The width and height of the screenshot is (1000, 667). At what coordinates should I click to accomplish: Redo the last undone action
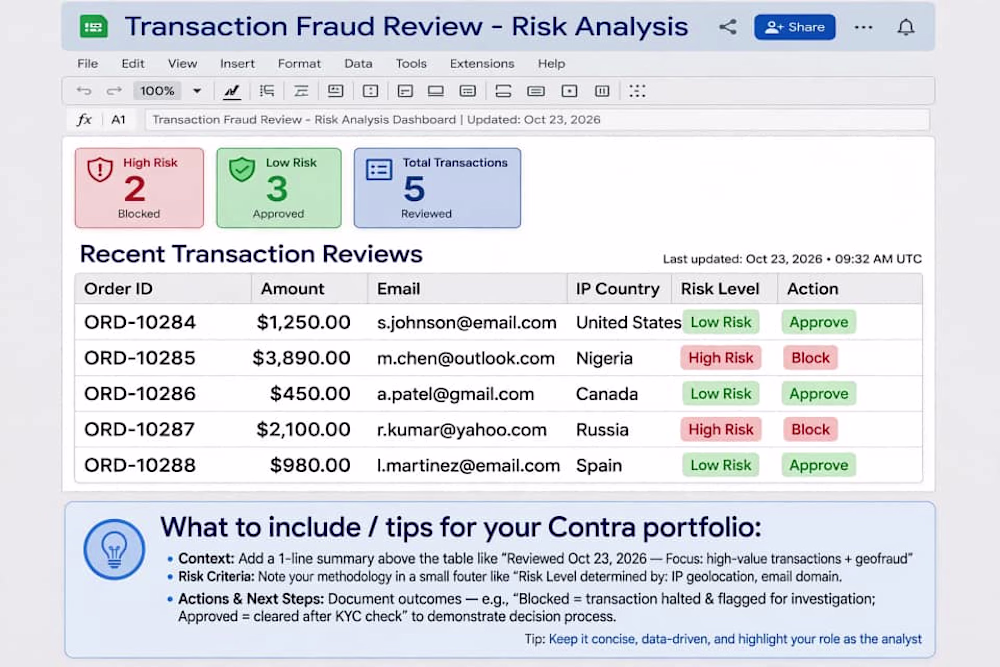point(114,91)
